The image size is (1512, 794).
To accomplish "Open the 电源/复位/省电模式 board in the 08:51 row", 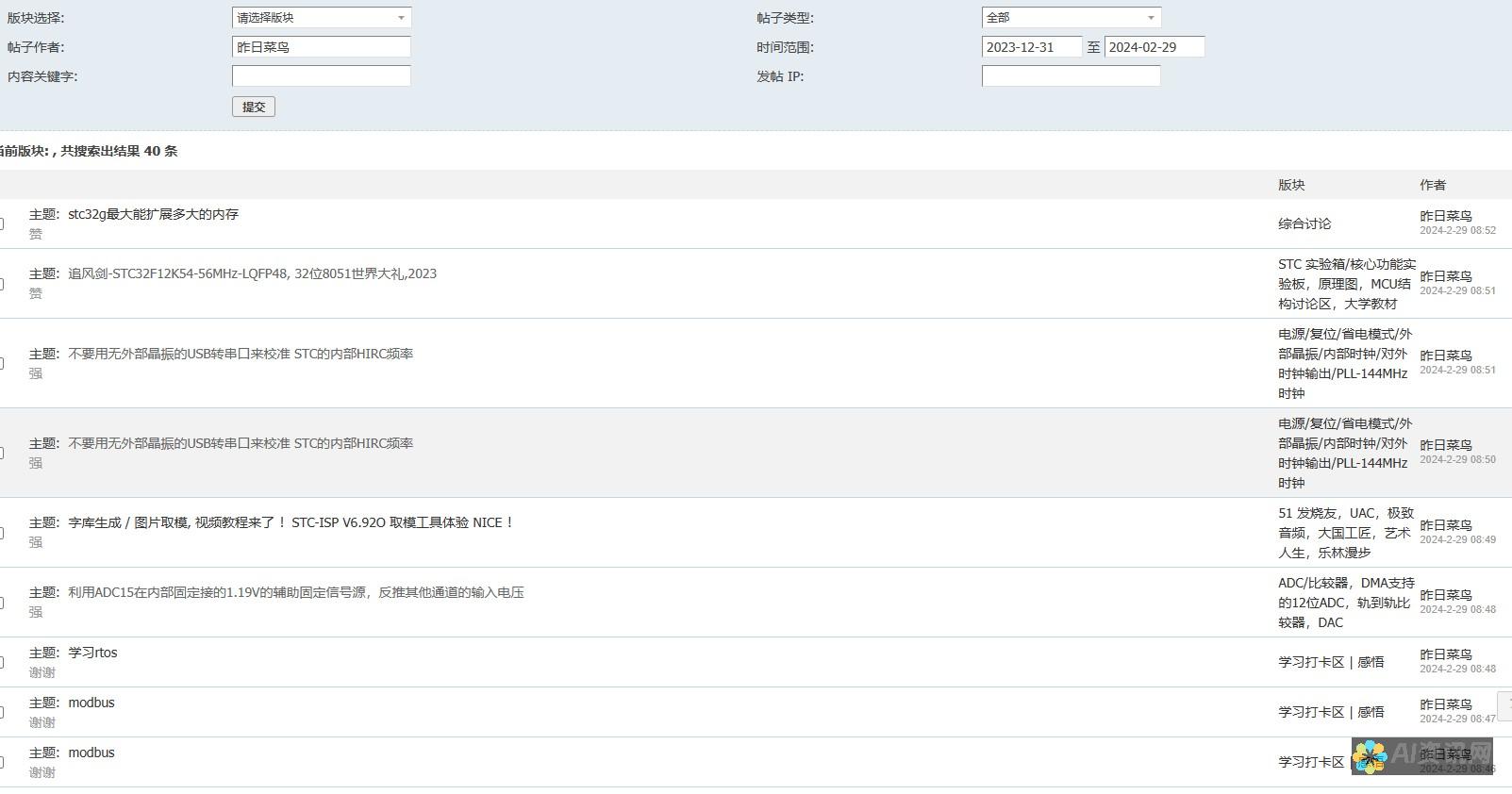I will [1345, 364].
